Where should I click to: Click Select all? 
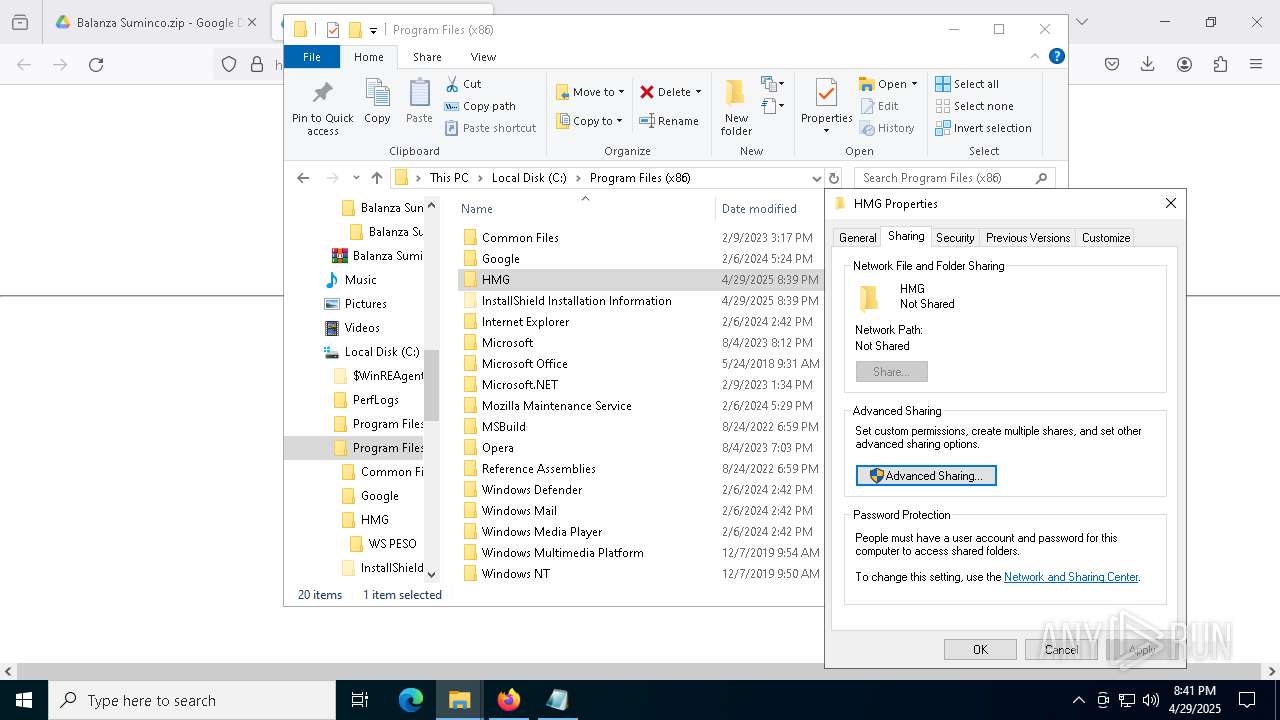(x=967, y=84)
